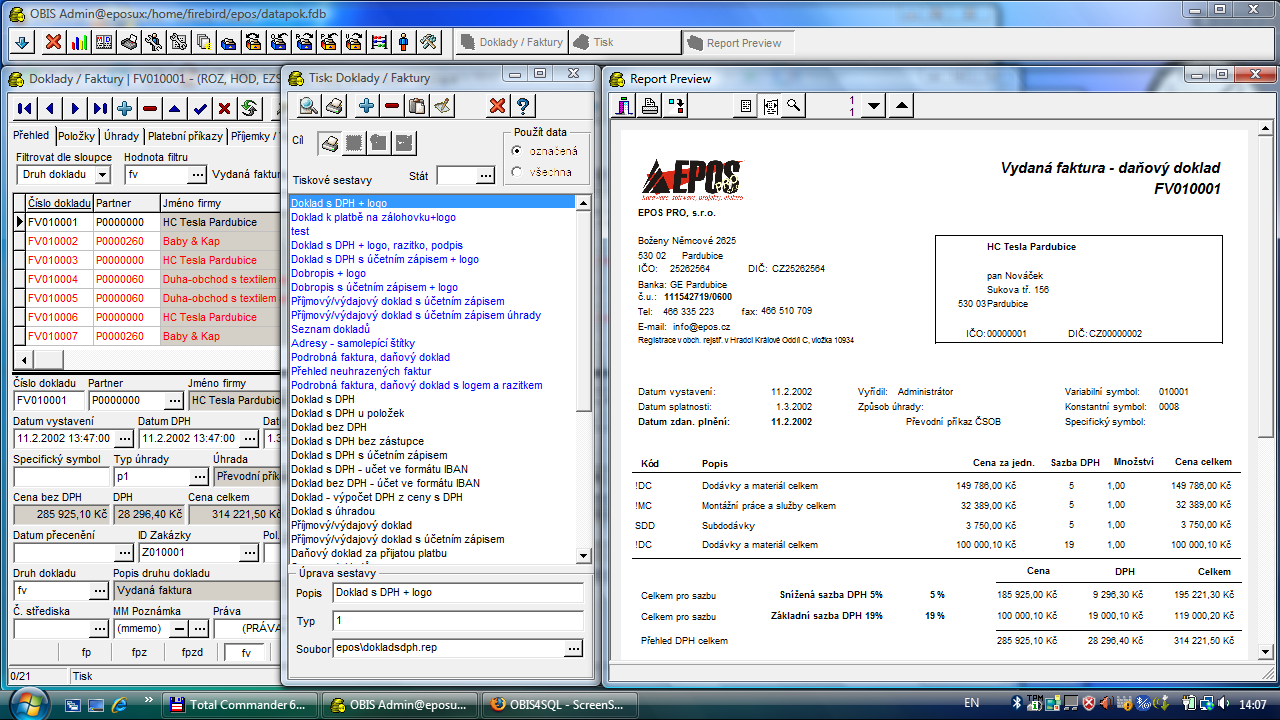This screenshot has width=1280, height=720.
Task: Jump to the first record in Doklady navigator
Action: 25,108
